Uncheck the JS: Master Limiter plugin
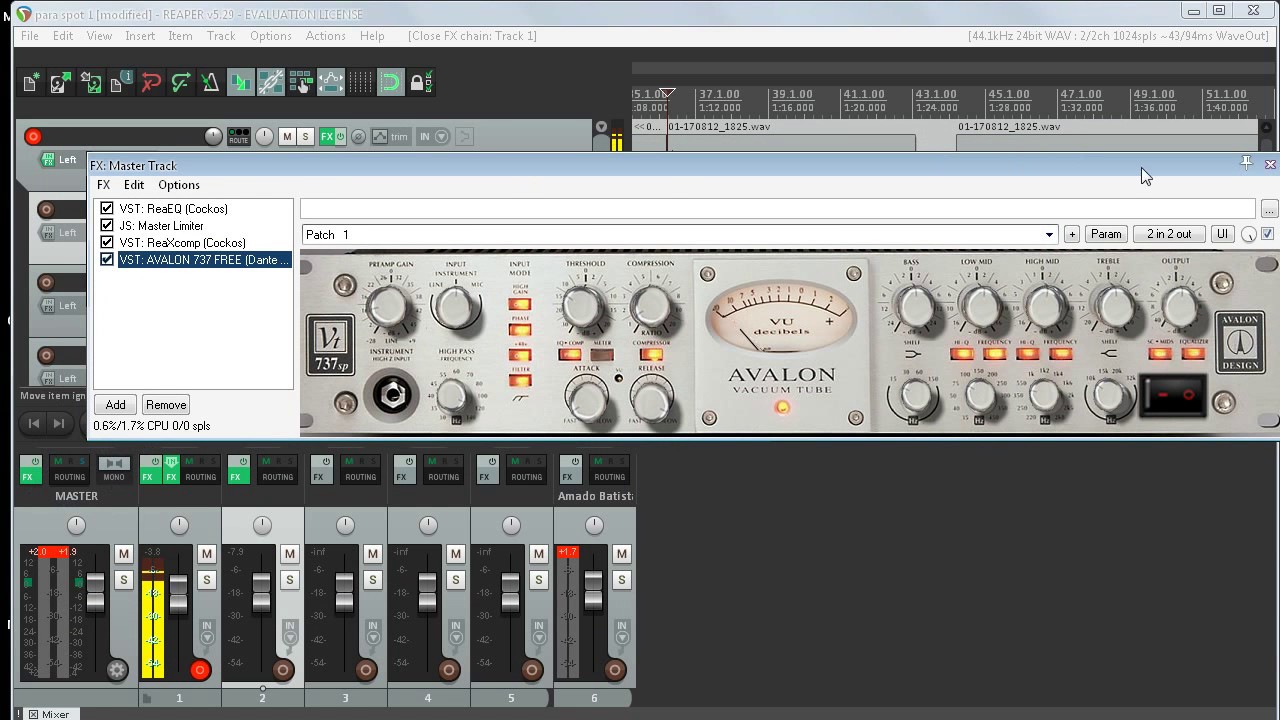The width and height of the screenshot is (1280, 720). tap(107, 226)
